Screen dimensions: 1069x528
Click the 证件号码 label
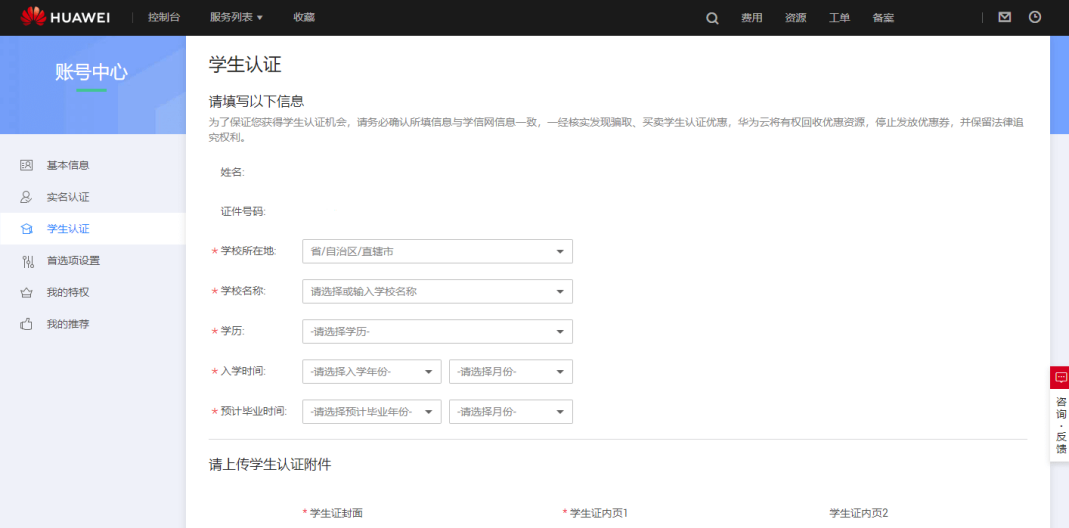coord(243,211)
